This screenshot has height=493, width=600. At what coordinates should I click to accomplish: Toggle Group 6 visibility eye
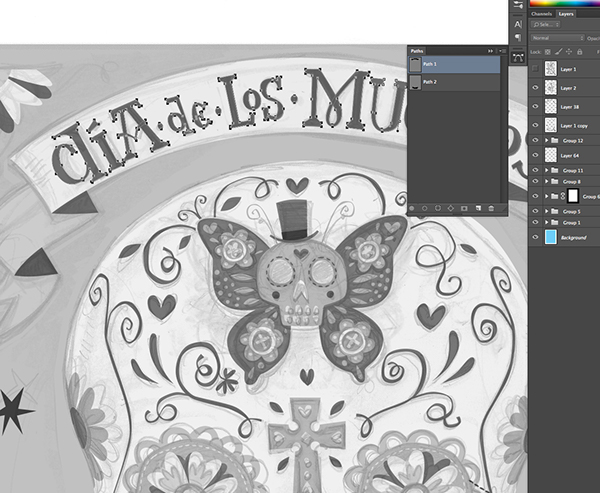point(535,196)
